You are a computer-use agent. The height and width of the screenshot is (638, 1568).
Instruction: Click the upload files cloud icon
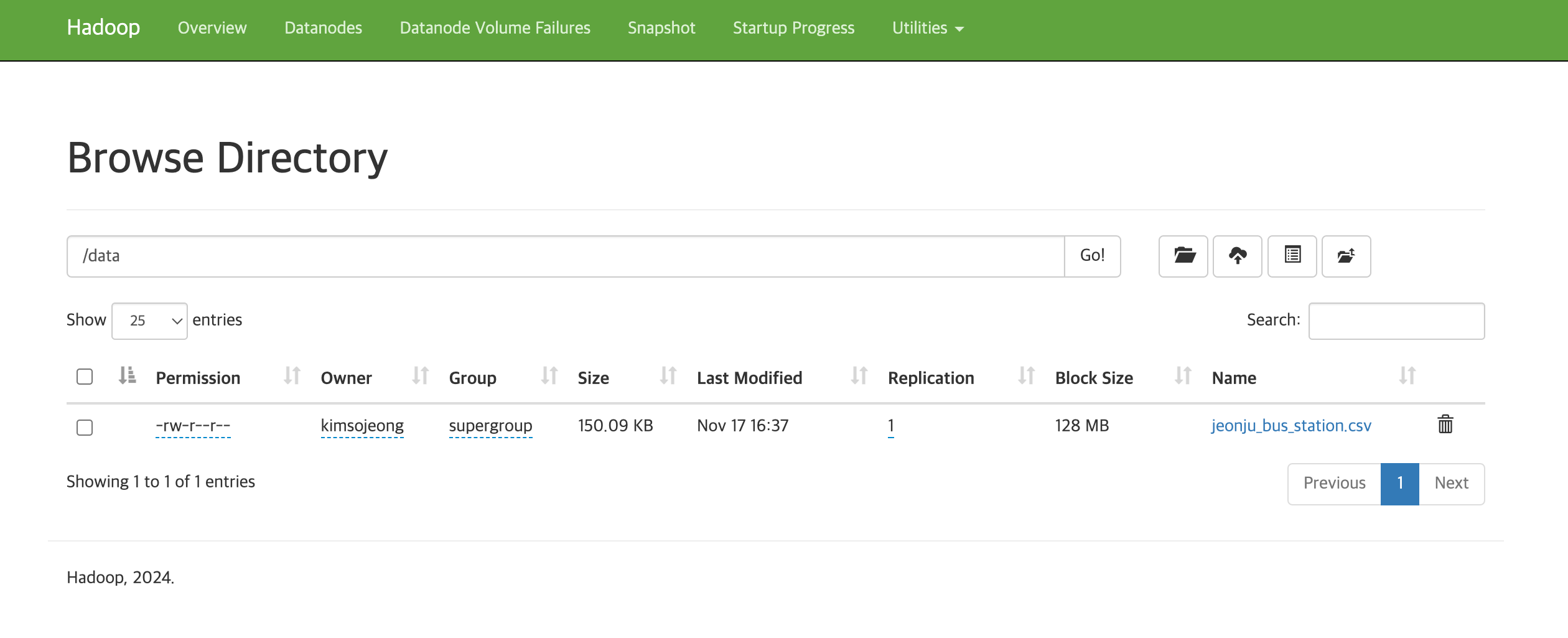(1237, 256)
